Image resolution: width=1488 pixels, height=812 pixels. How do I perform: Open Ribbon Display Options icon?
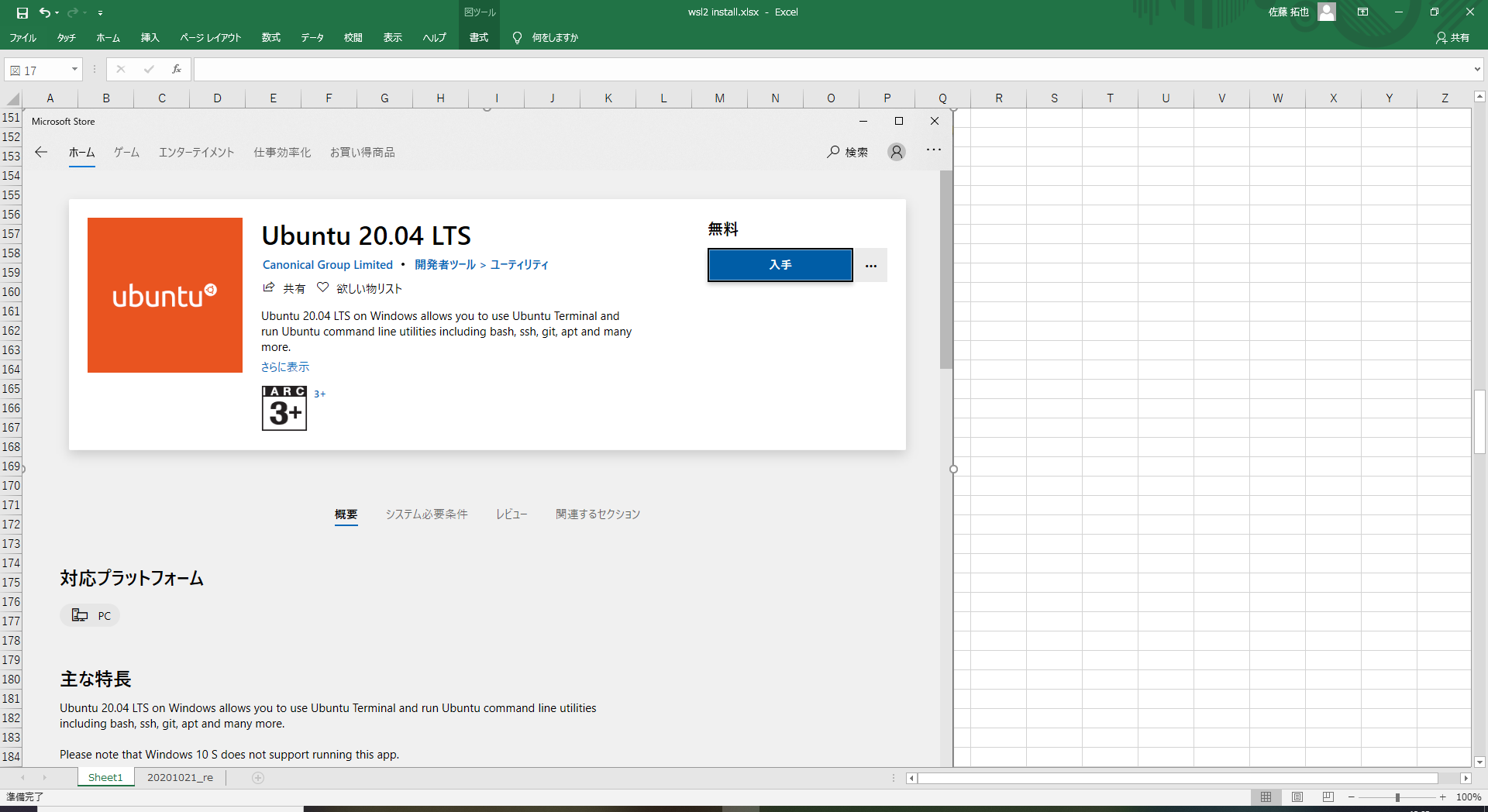1362,12
